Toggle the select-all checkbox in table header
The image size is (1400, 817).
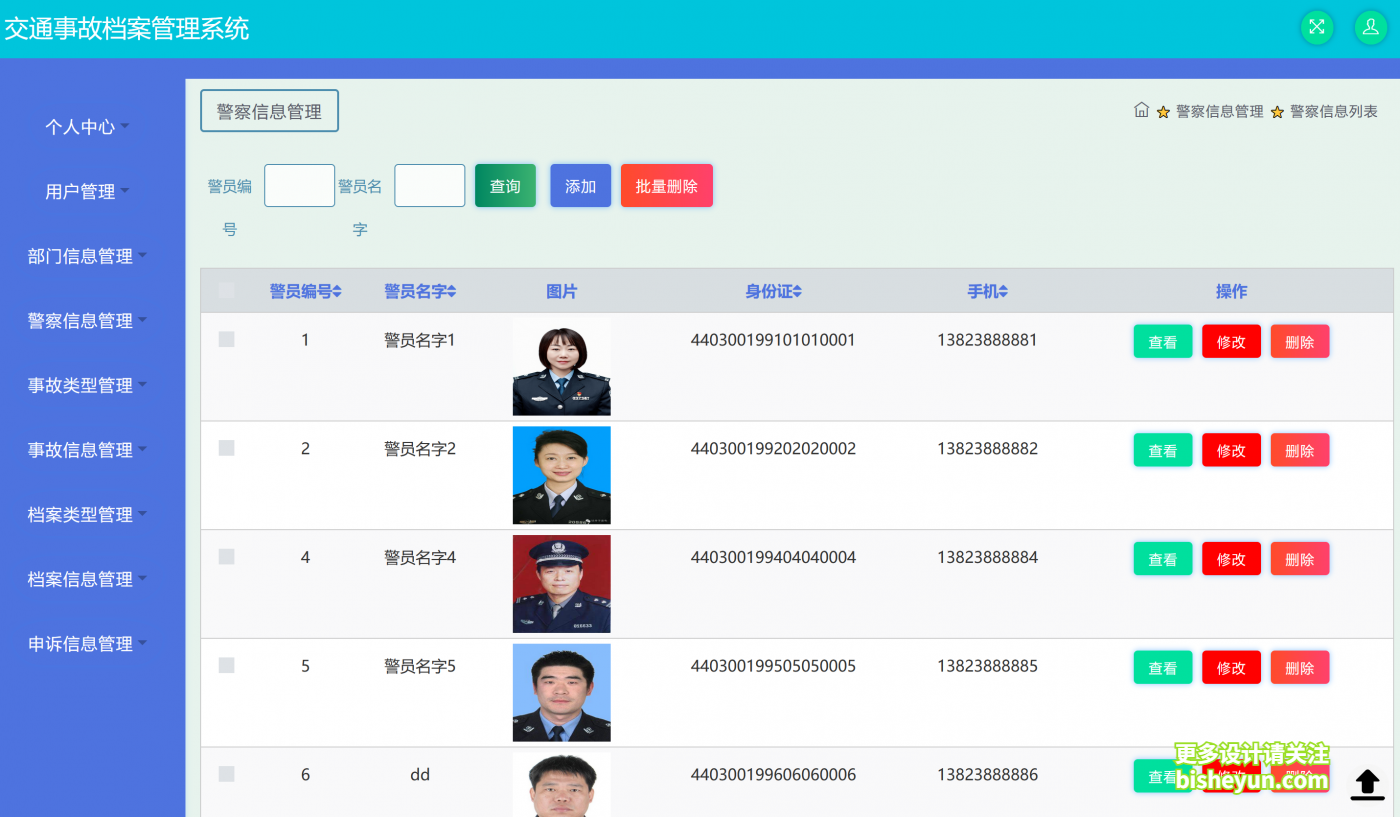[226, 291]
